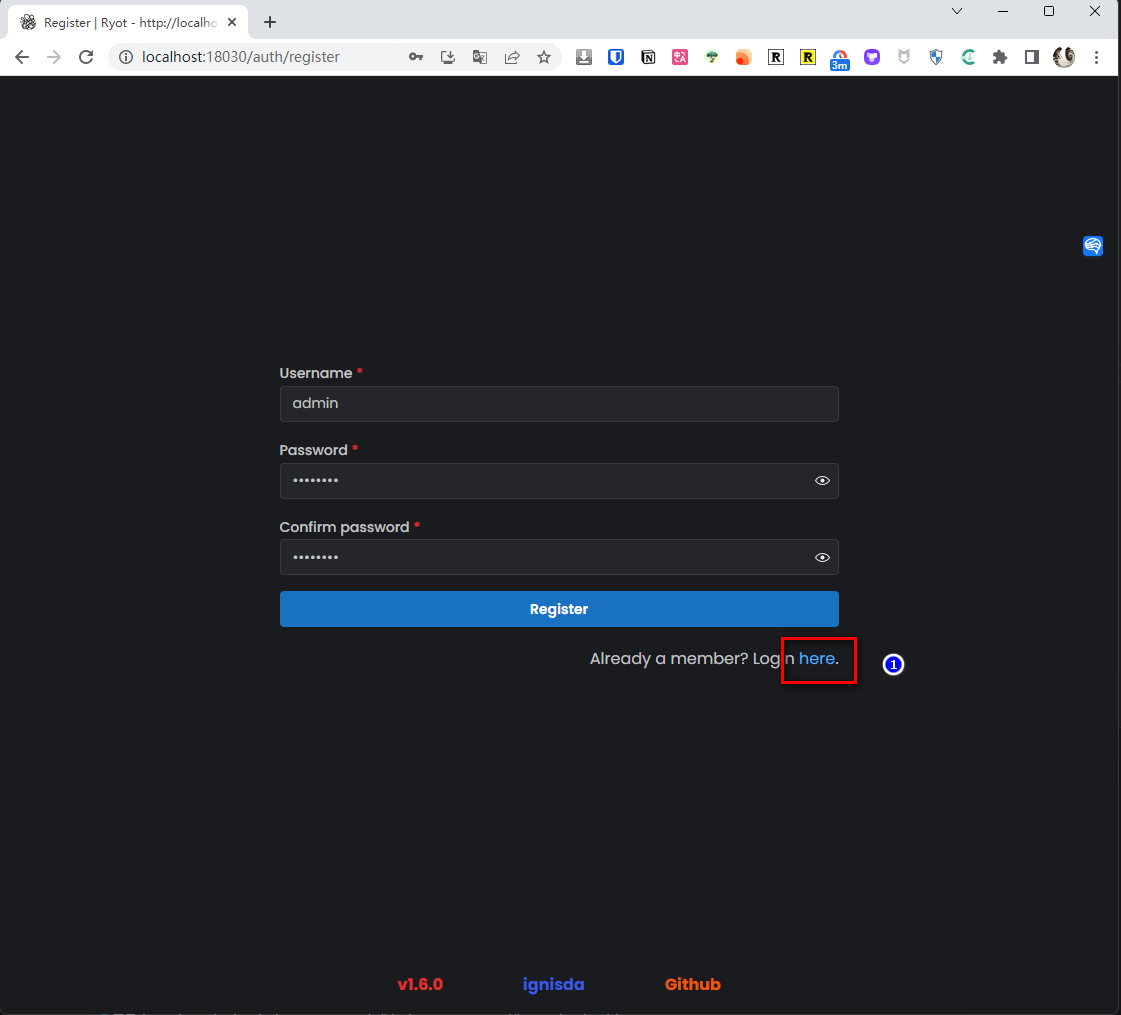Open the v1.6.0 version link
The height and width of the screenshot is (1015, 1121).
click(x=420, y=984)
